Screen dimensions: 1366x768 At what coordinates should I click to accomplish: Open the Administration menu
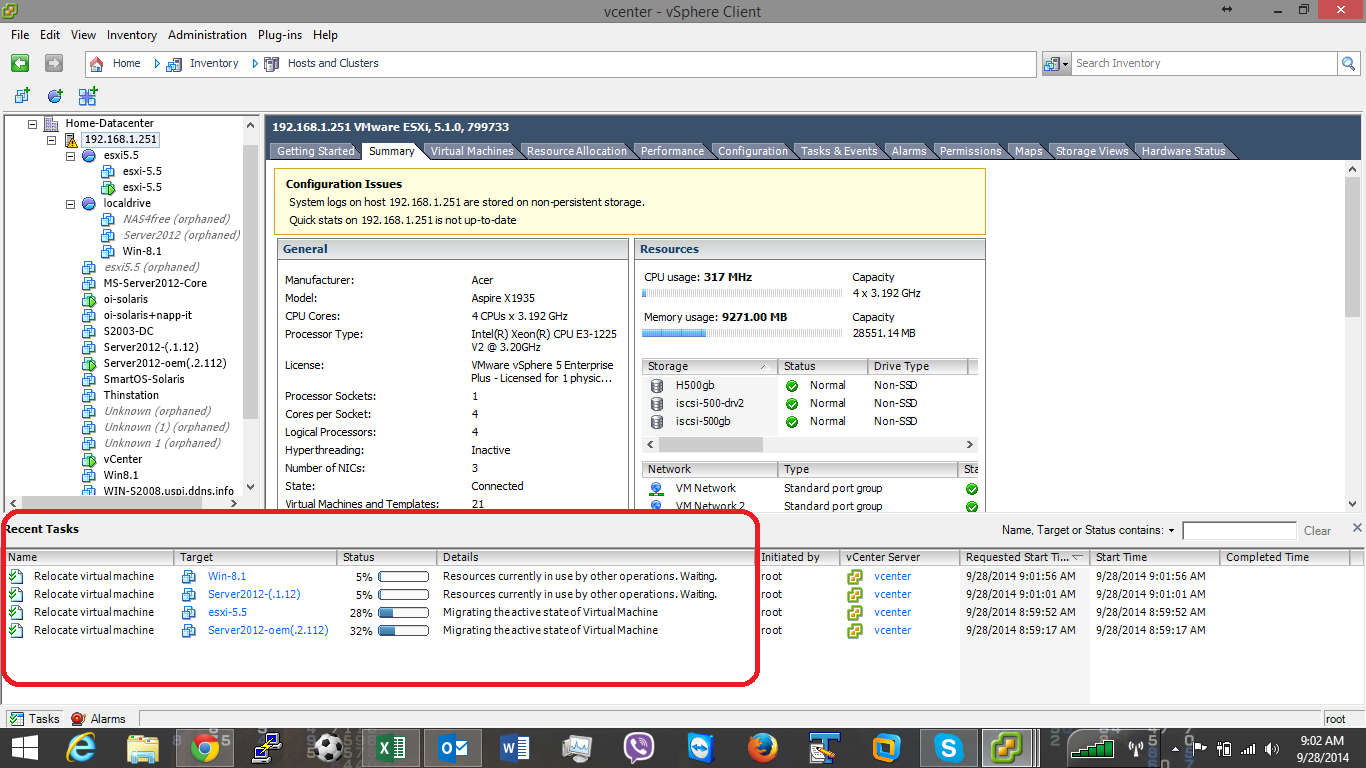[207, 35]
